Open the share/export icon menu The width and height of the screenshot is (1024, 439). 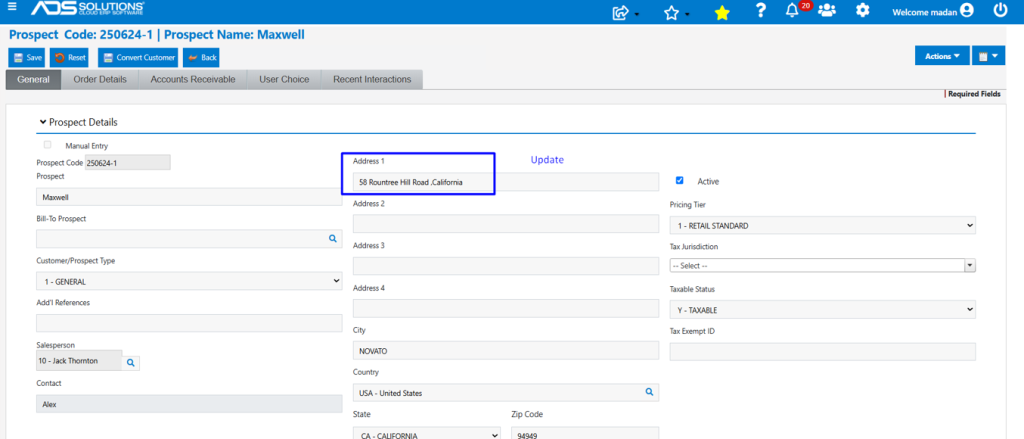point(625,12)
